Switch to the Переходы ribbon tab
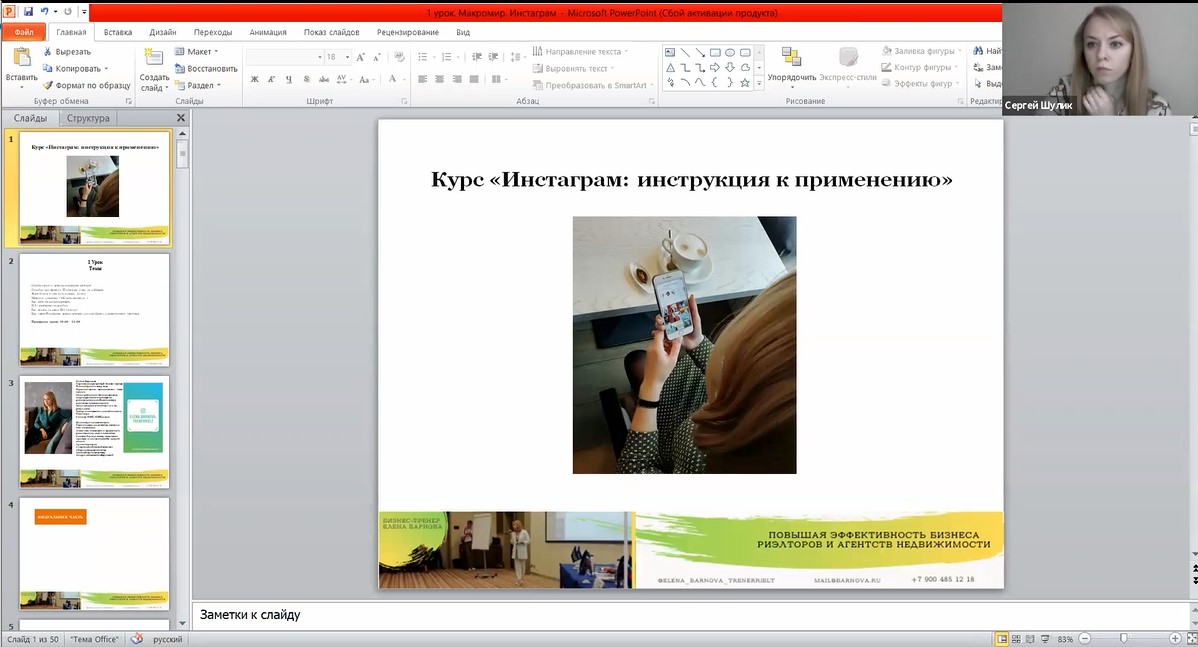This screenshot has width=1198, height=647. (212, 32)
